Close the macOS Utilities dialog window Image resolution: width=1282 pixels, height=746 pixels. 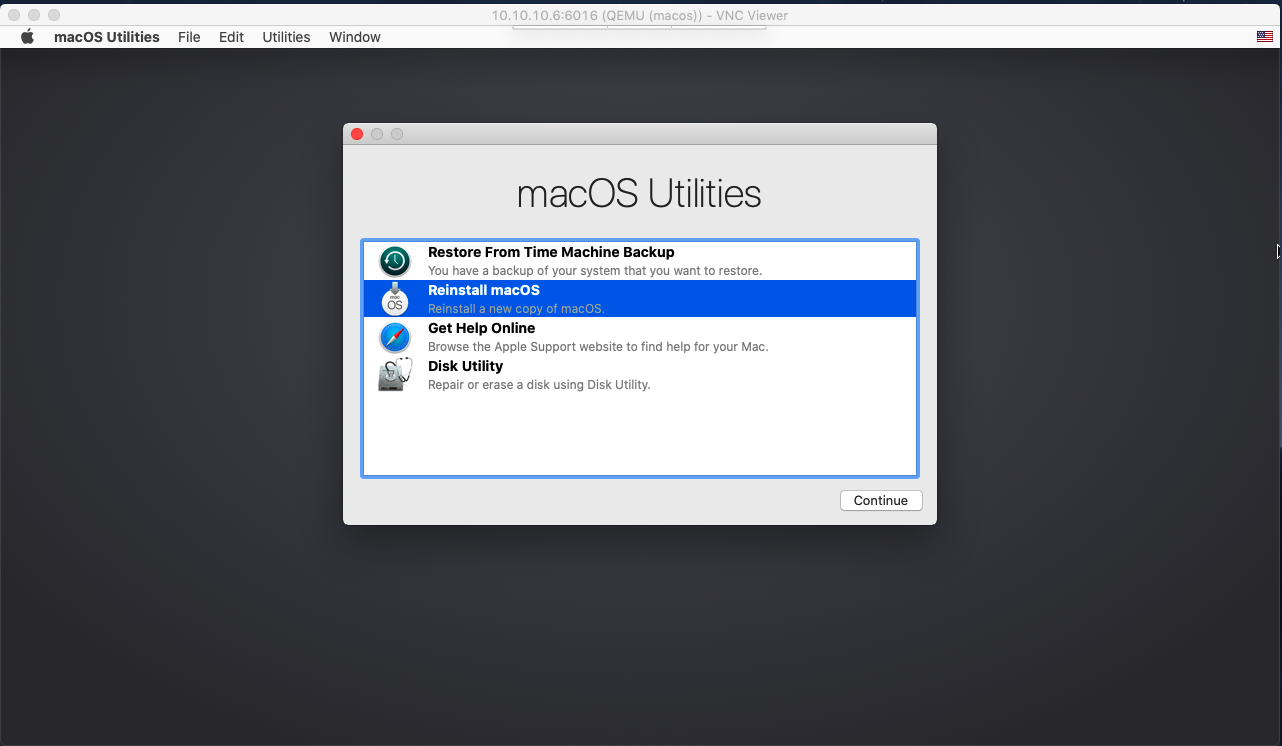357,134
